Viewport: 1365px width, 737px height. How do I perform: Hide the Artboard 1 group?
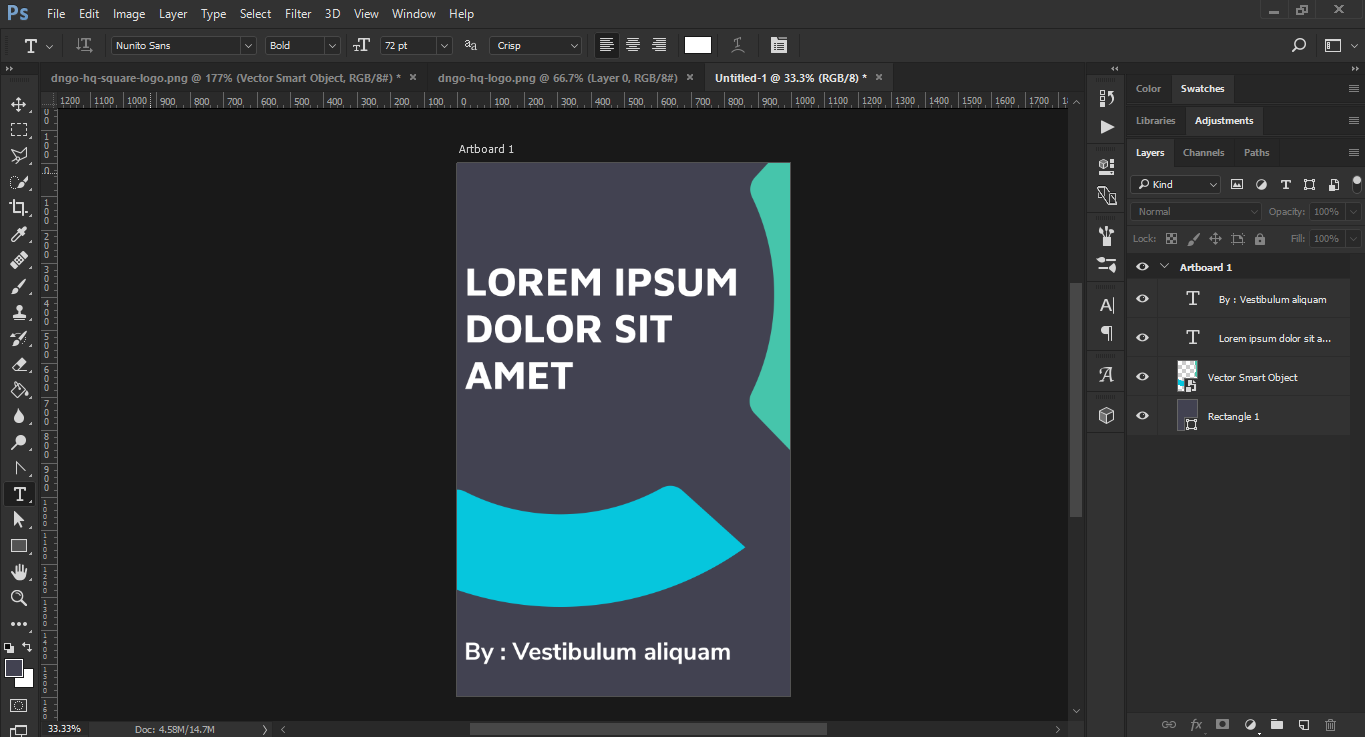coord(1142,267)
